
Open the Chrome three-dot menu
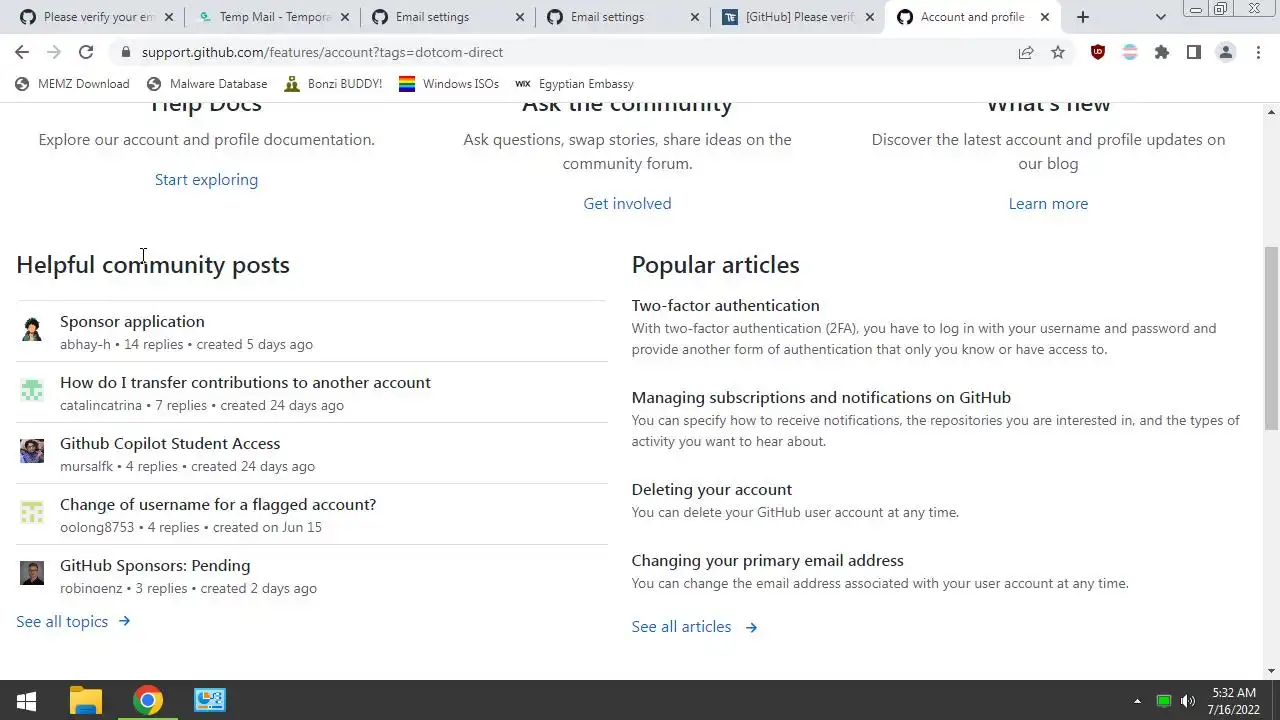pos(1258,52)
